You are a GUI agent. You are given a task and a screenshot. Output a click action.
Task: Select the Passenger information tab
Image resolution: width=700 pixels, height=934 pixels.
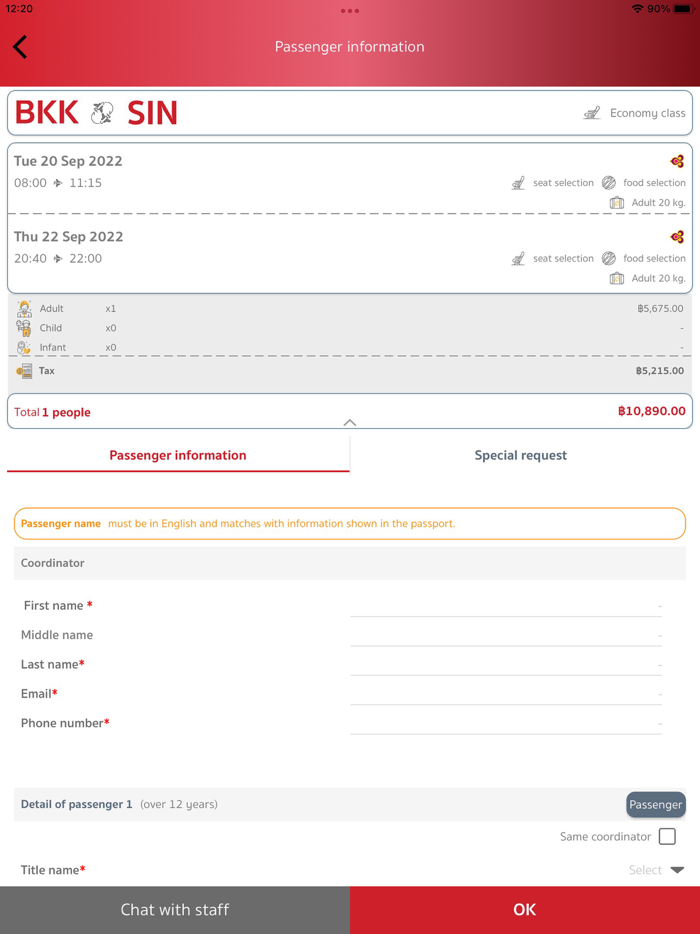tap(178, 455)
